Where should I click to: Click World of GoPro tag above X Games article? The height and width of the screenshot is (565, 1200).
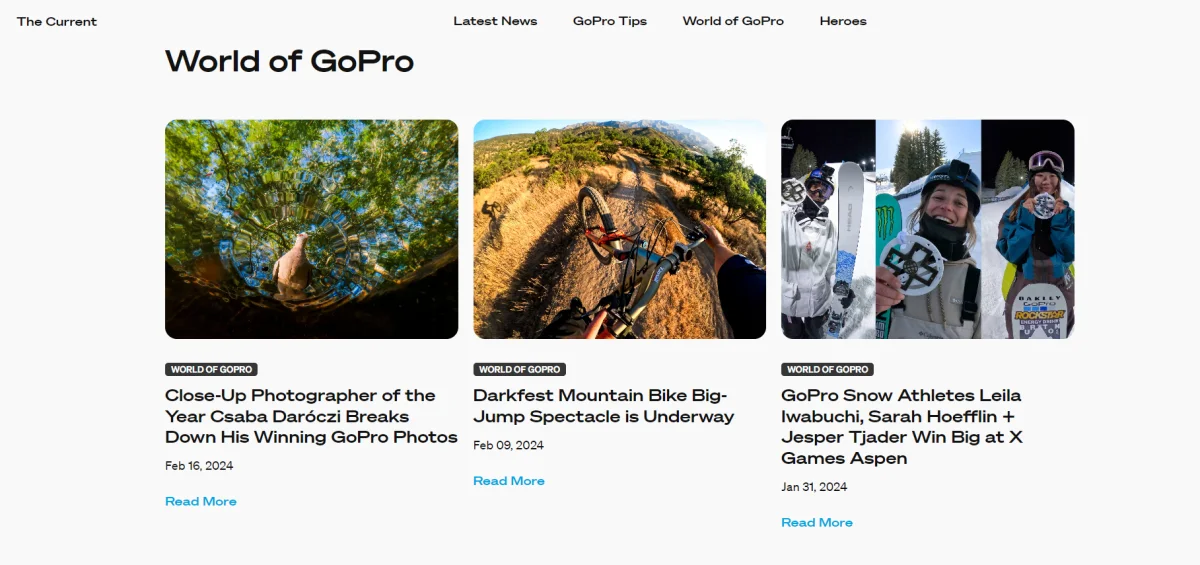coord(827,369)
